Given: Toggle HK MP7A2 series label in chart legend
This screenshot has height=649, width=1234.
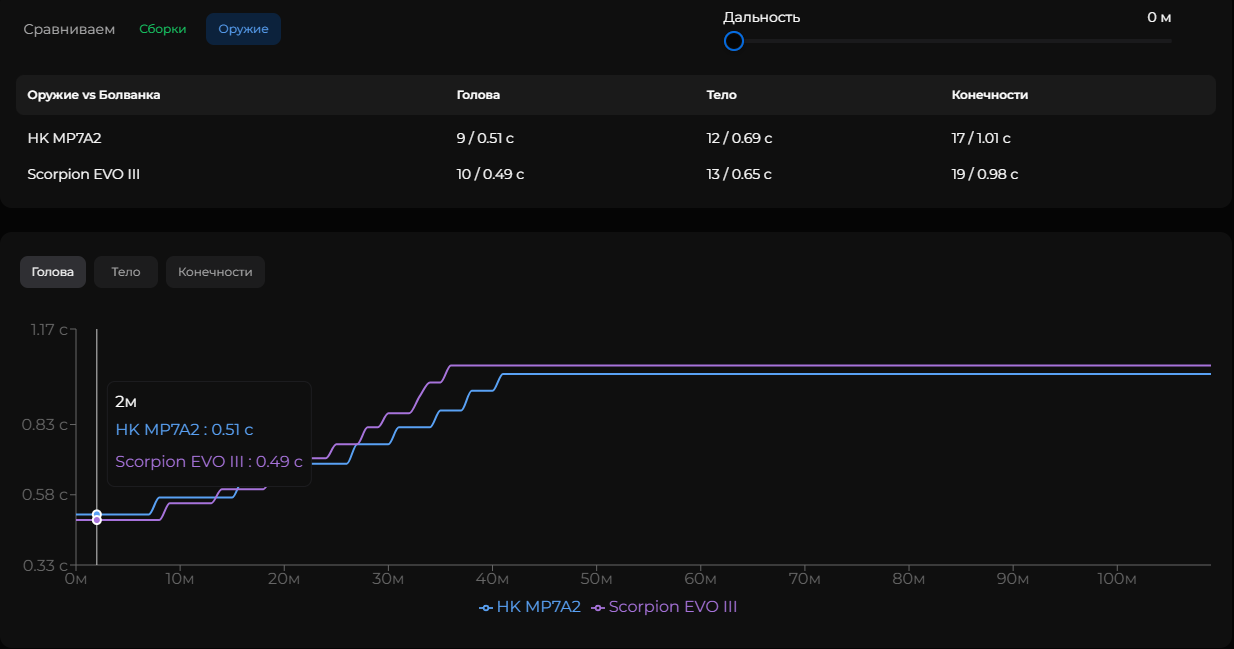Looking at the screenshot, I should 538,607.
